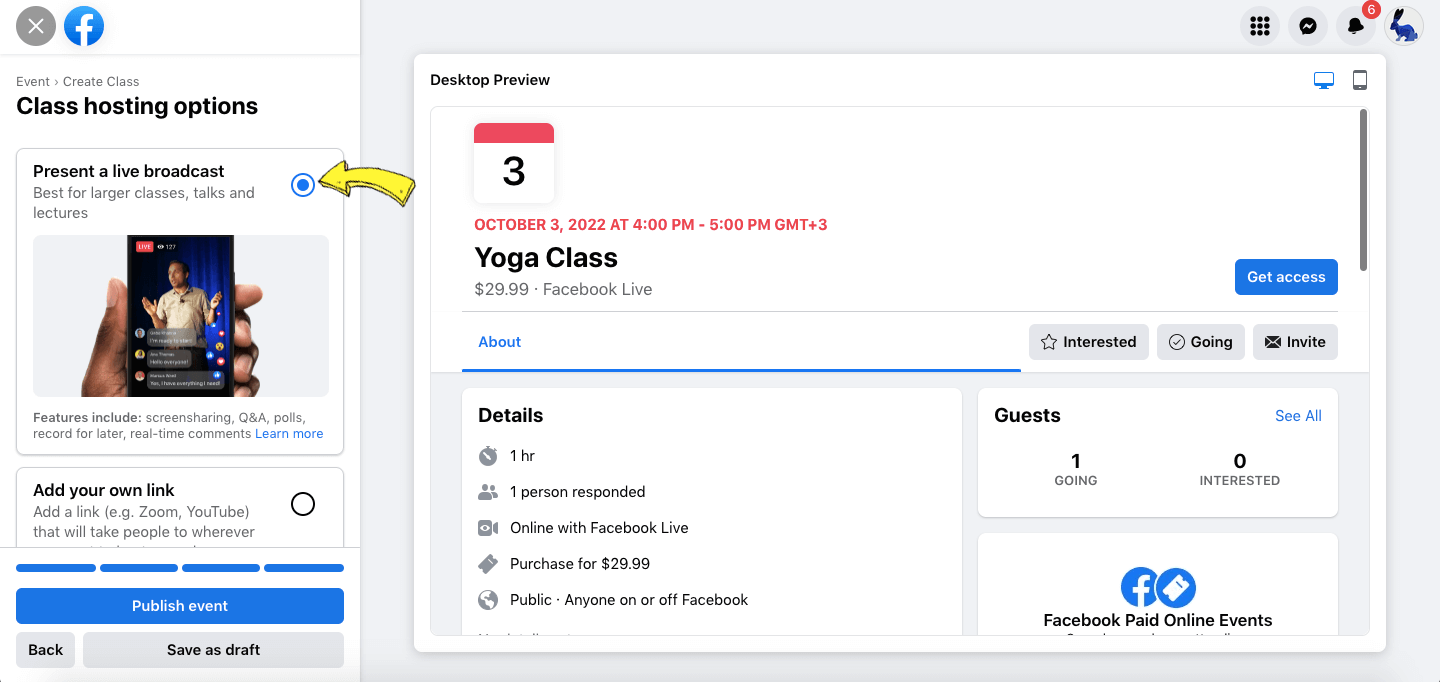Image resolution: width=1440 pixels, height=682 pixels.
Task: Open the About tab in preview
Action: [500, 342]
